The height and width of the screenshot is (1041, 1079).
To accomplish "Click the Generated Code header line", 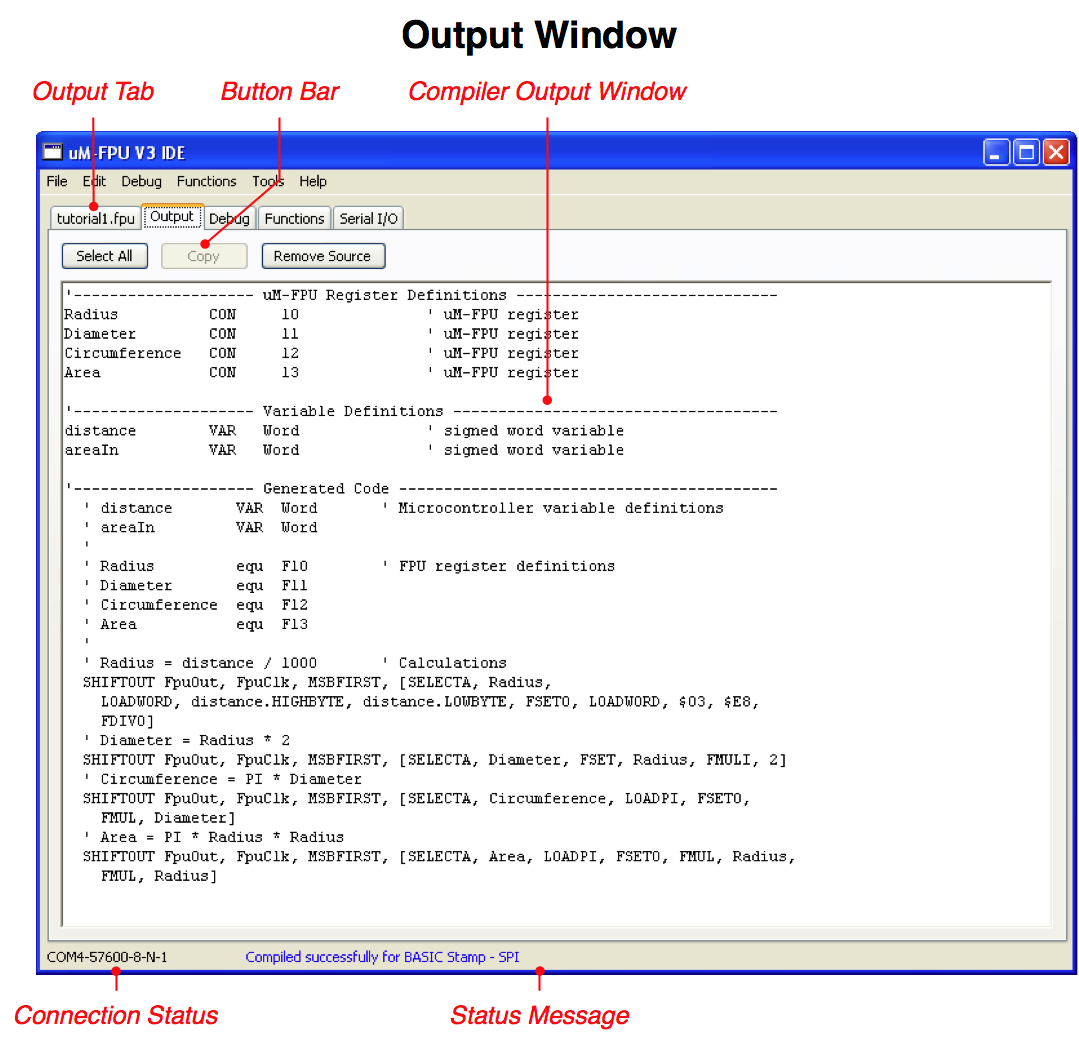I will (x=421, y=489).
